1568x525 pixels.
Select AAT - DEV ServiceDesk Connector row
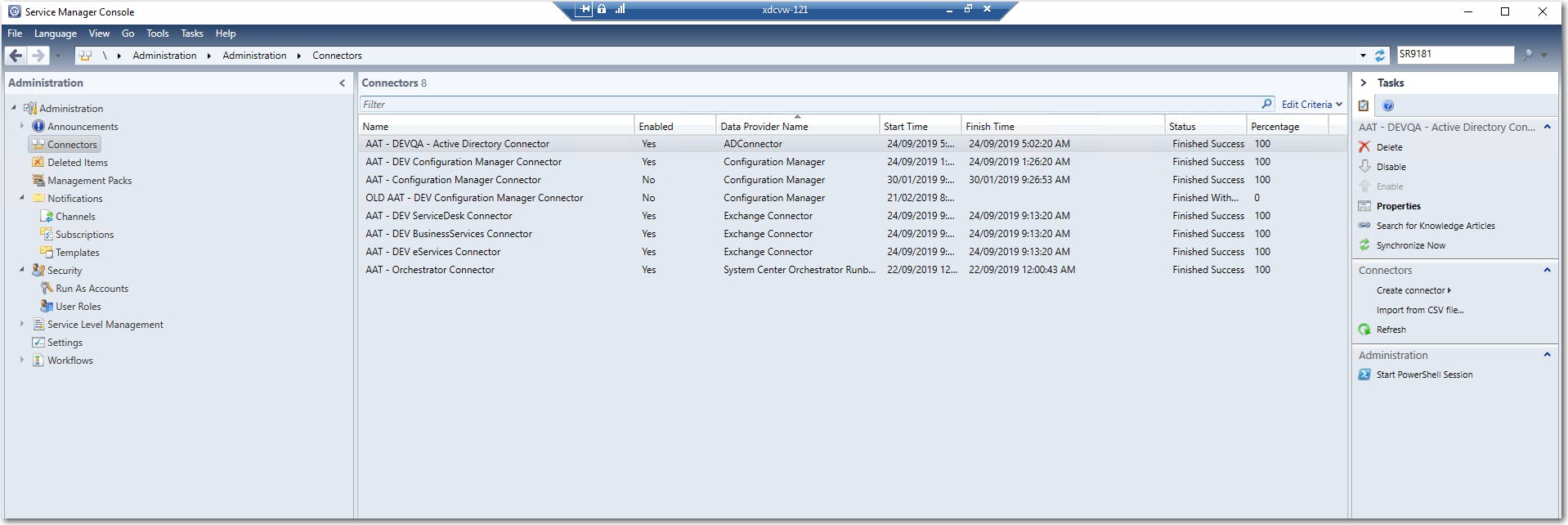tap(853, 216)
